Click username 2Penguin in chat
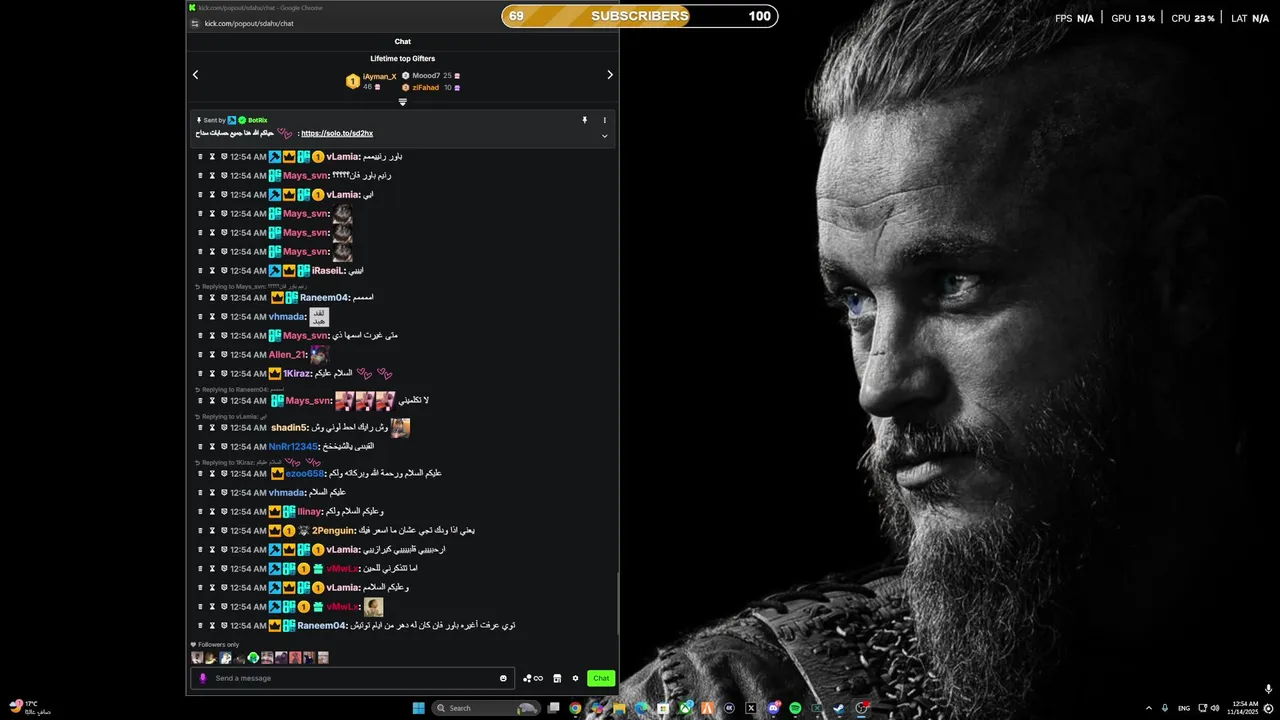 coord(334,531)
